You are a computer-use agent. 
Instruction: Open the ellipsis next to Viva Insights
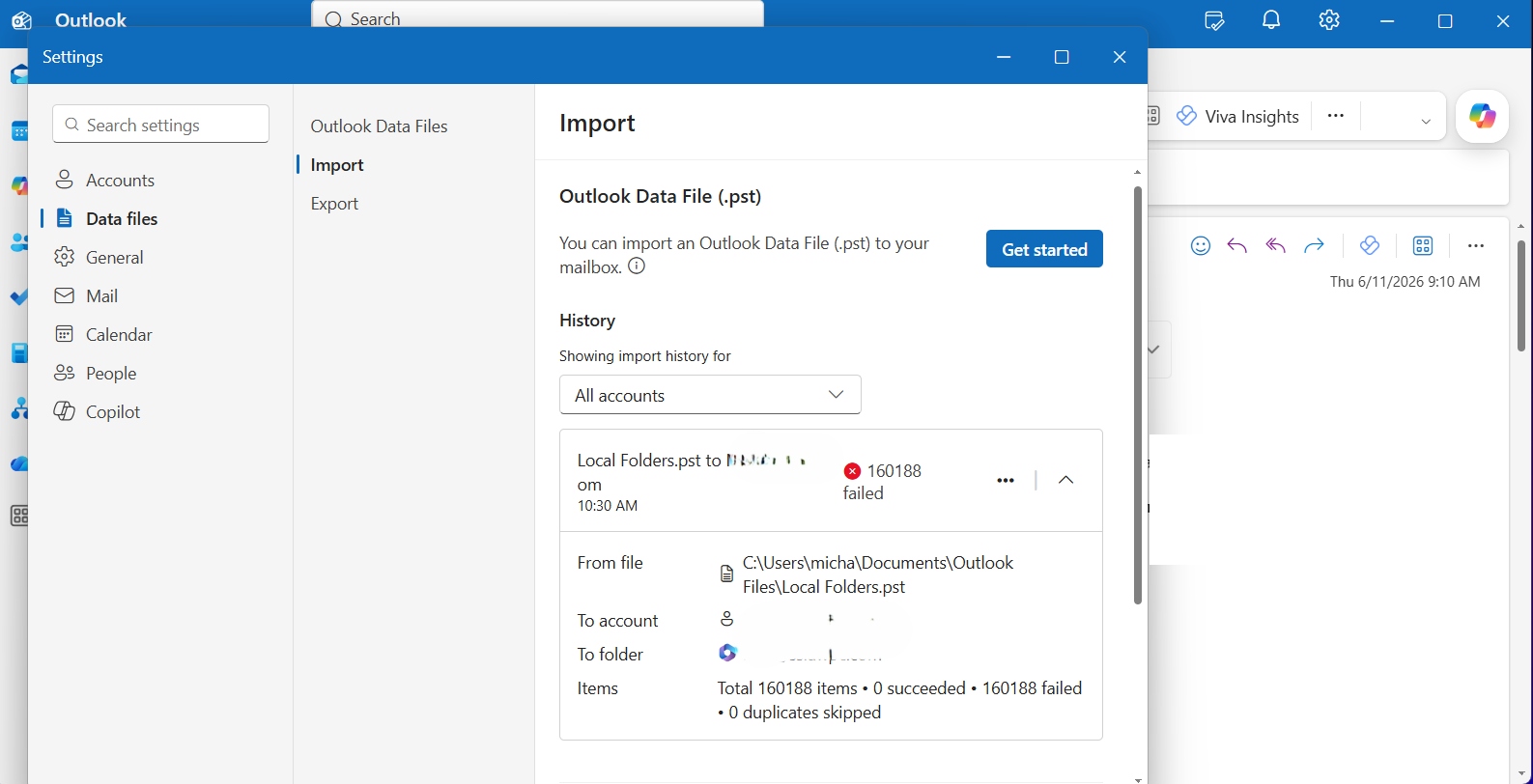pos(1336,116)
